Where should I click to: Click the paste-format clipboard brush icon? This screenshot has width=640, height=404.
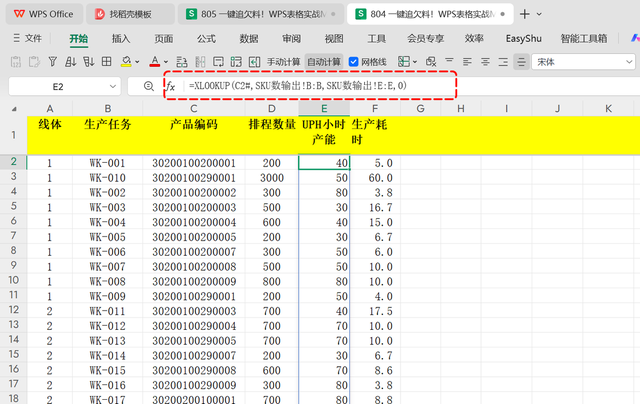(34, 62)
